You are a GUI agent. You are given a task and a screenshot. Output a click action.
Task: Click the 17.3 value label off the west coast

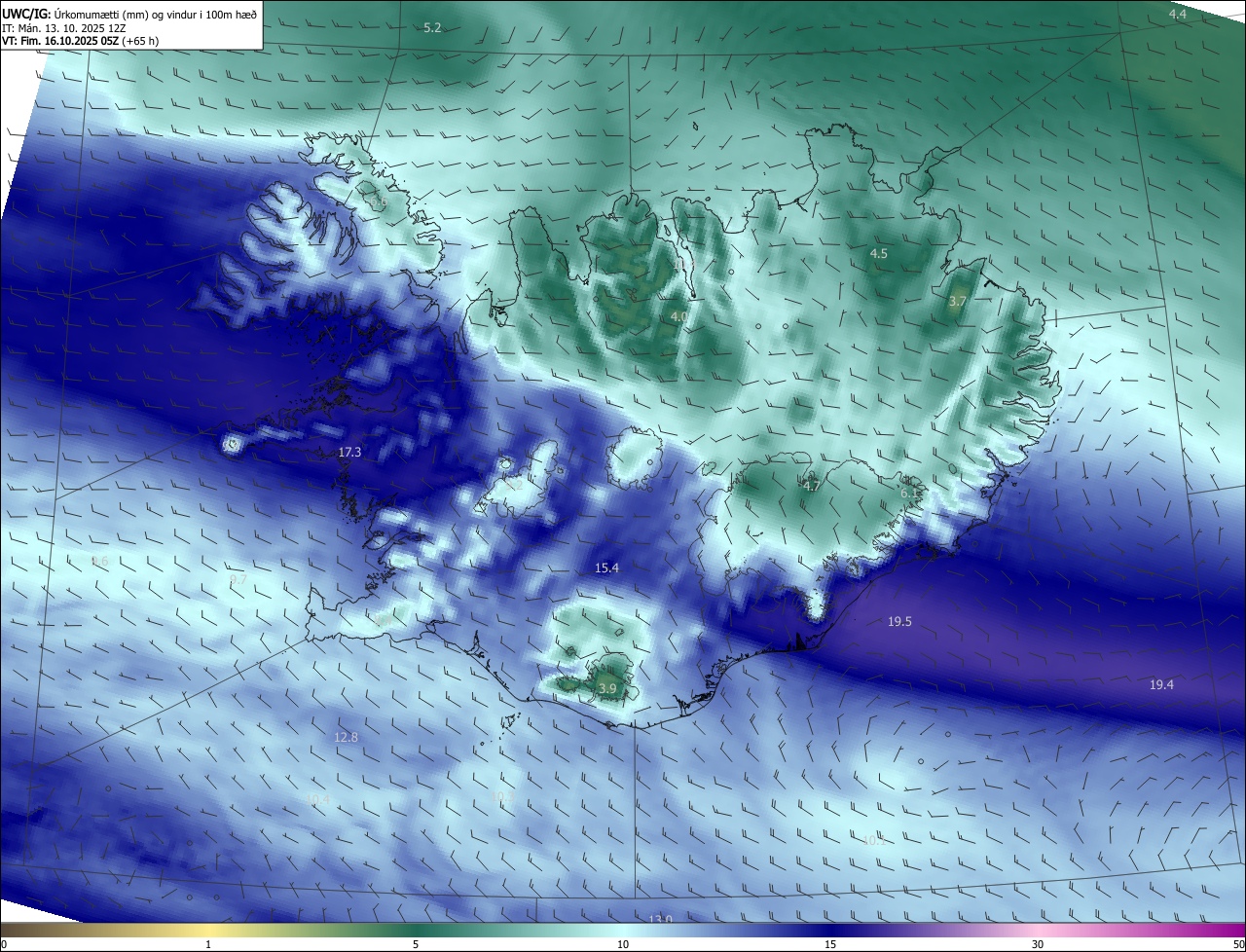[349, 453]
